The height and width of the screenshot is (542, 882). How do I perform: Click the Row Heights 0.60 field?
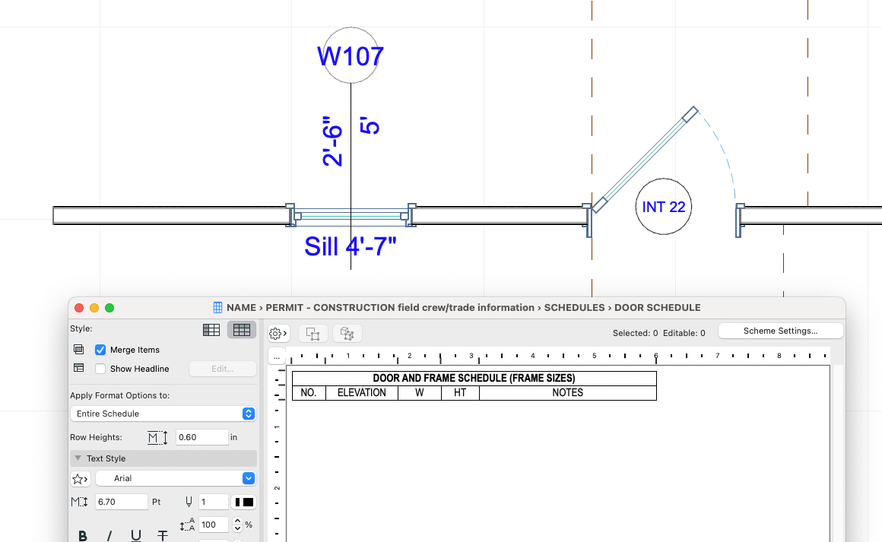tap(202, 437)
